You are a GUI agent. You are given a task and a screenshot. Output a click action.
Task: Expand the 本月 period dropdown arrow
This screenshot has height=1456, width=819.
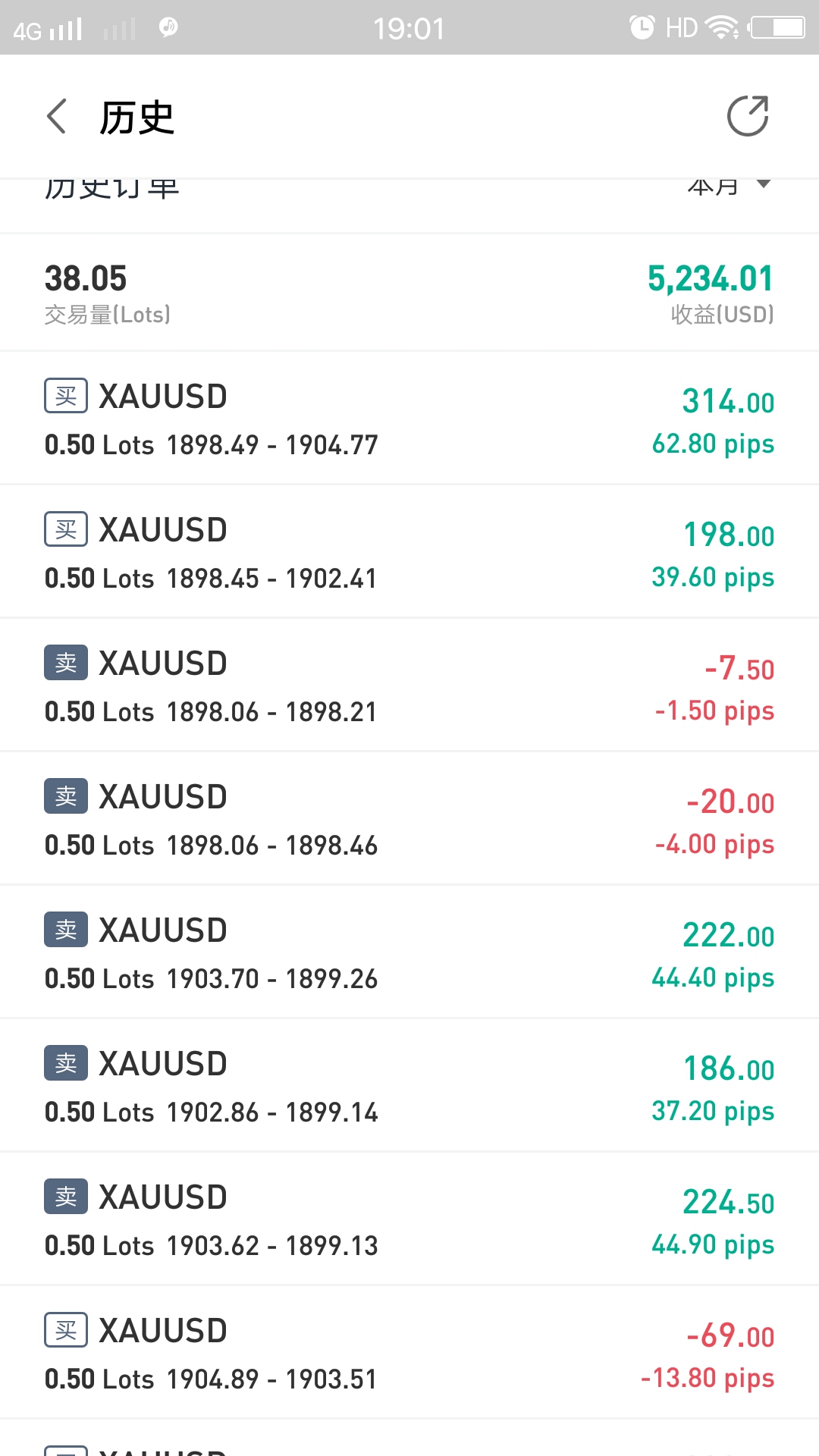764,184
